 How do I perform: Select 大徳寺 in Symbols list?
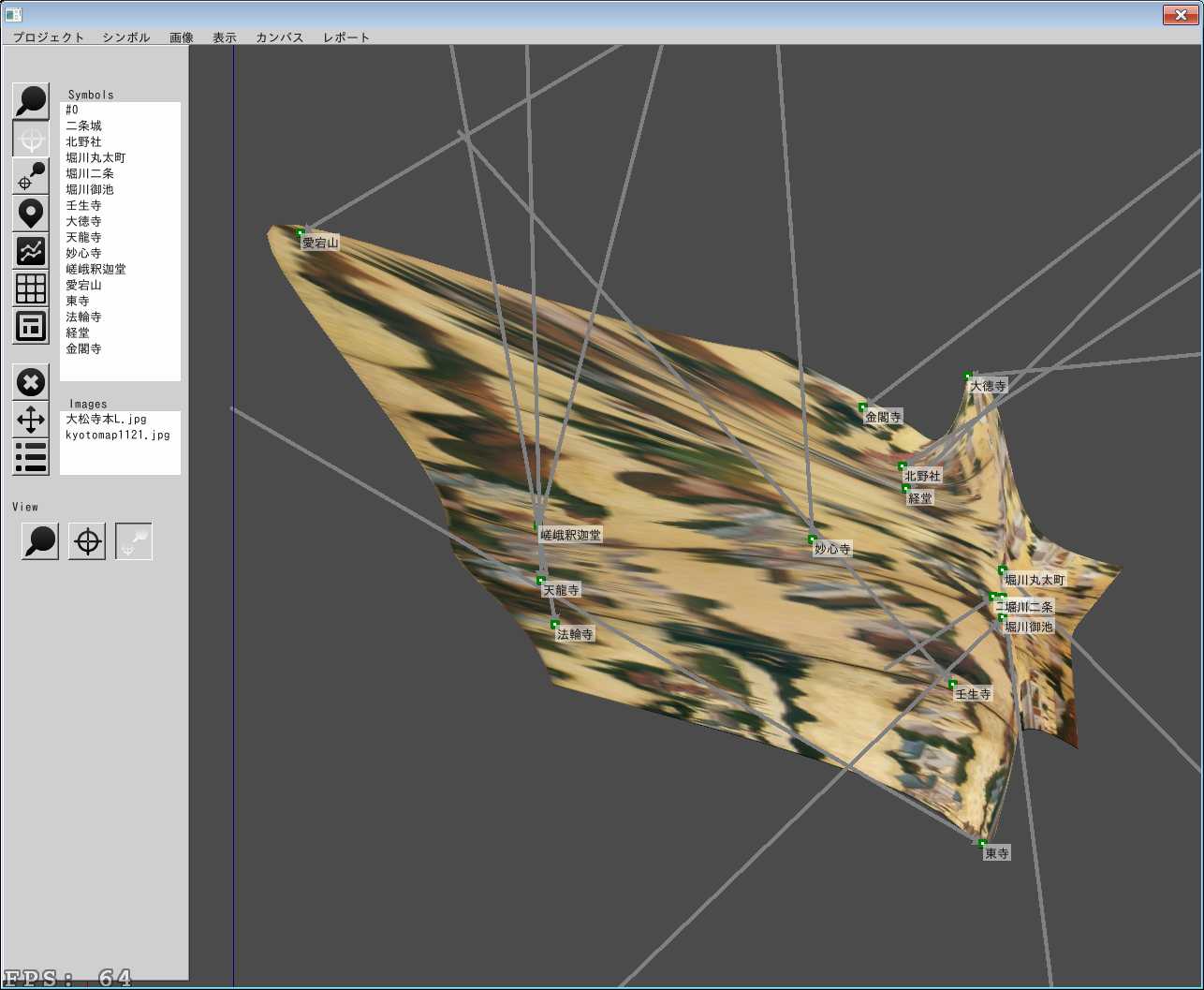(120, 221)
